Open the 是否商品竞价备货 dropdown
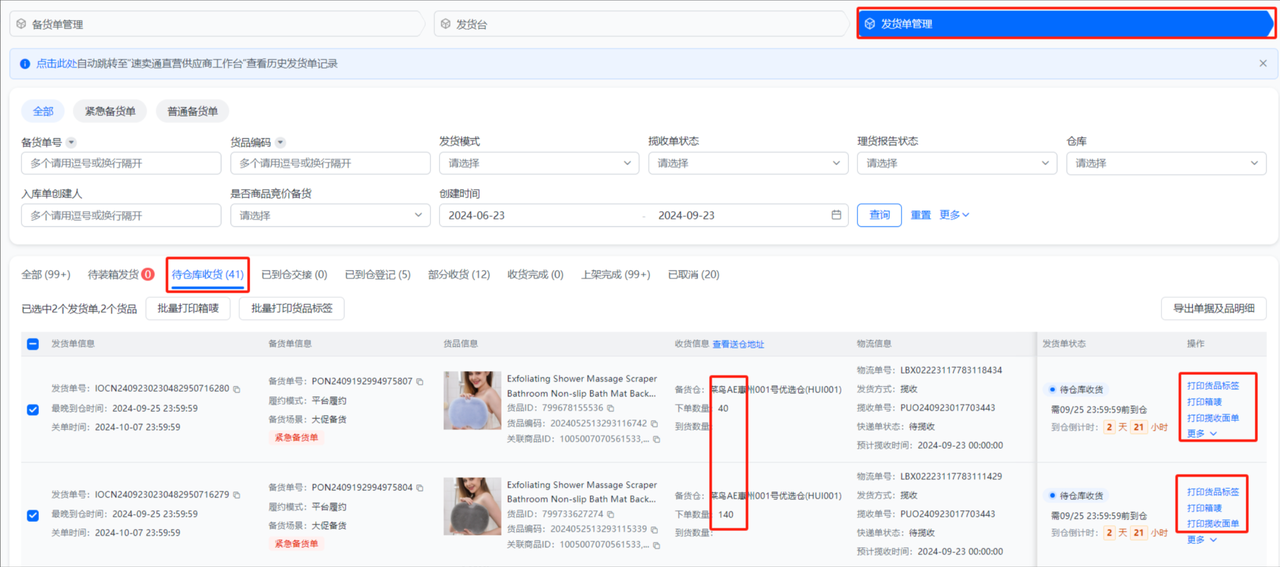Viewport: 1280px width, 567px height. (330, 215)
